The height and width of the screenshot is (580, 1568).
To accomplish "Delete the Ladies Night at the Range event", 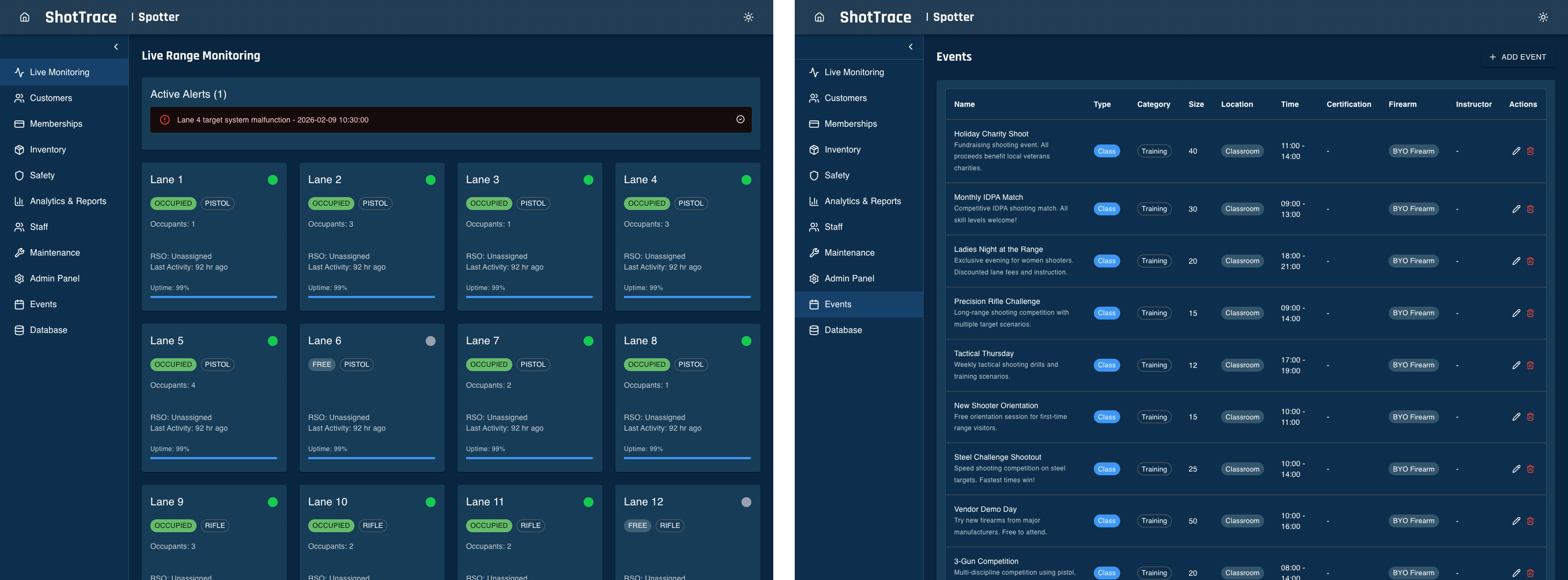I will (1530, 261).
